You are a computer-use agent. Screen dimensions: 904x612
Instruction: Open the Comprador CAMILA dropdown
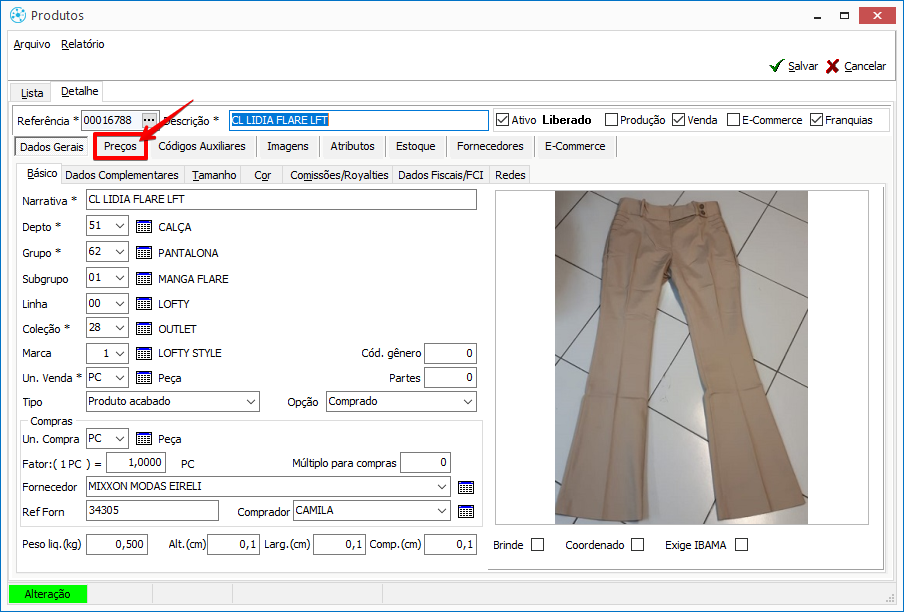[x=442, y=511]
